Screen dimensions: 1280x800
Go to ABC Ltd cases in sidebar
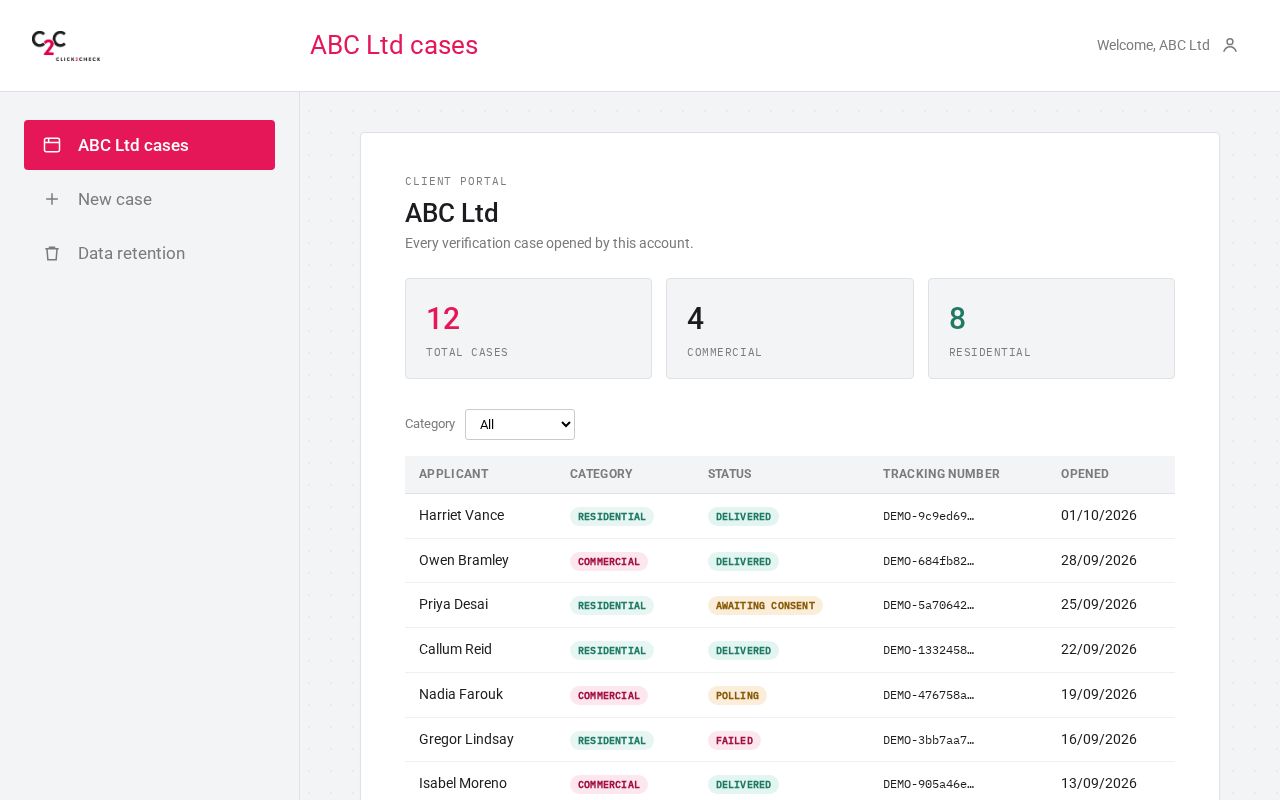pos(149,145)
